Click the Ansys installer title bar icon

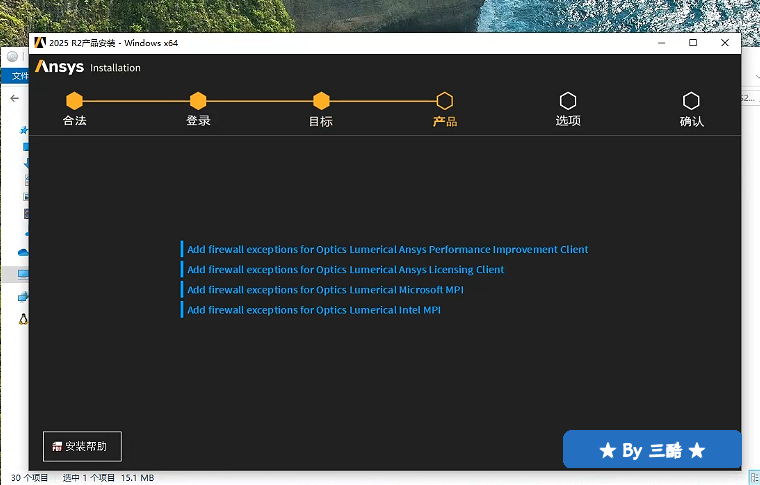(x=40, y=43)
